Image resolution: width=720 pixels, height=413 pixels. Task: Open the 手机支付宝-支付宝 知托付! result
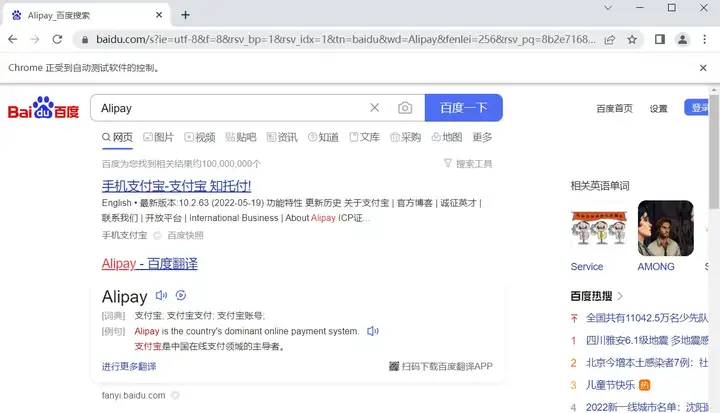[x=176, y=186]
